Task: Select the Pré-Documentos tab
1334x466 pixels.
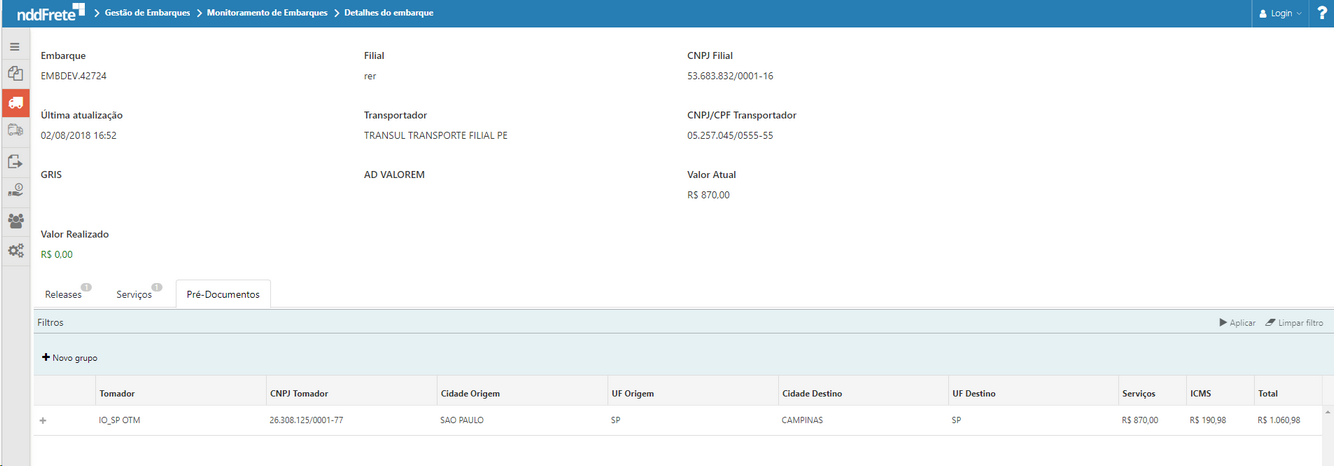Action: (x=223, y=295)
